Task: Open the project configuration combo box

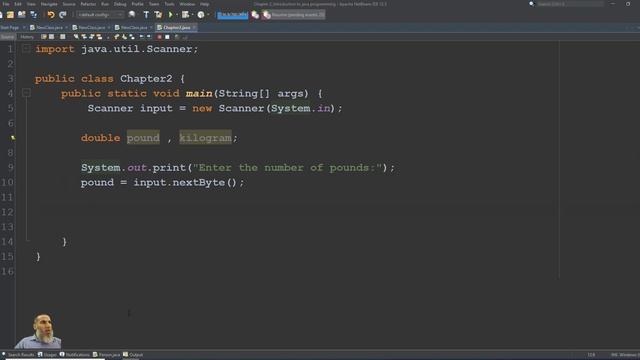Action: tap(100, 15)
